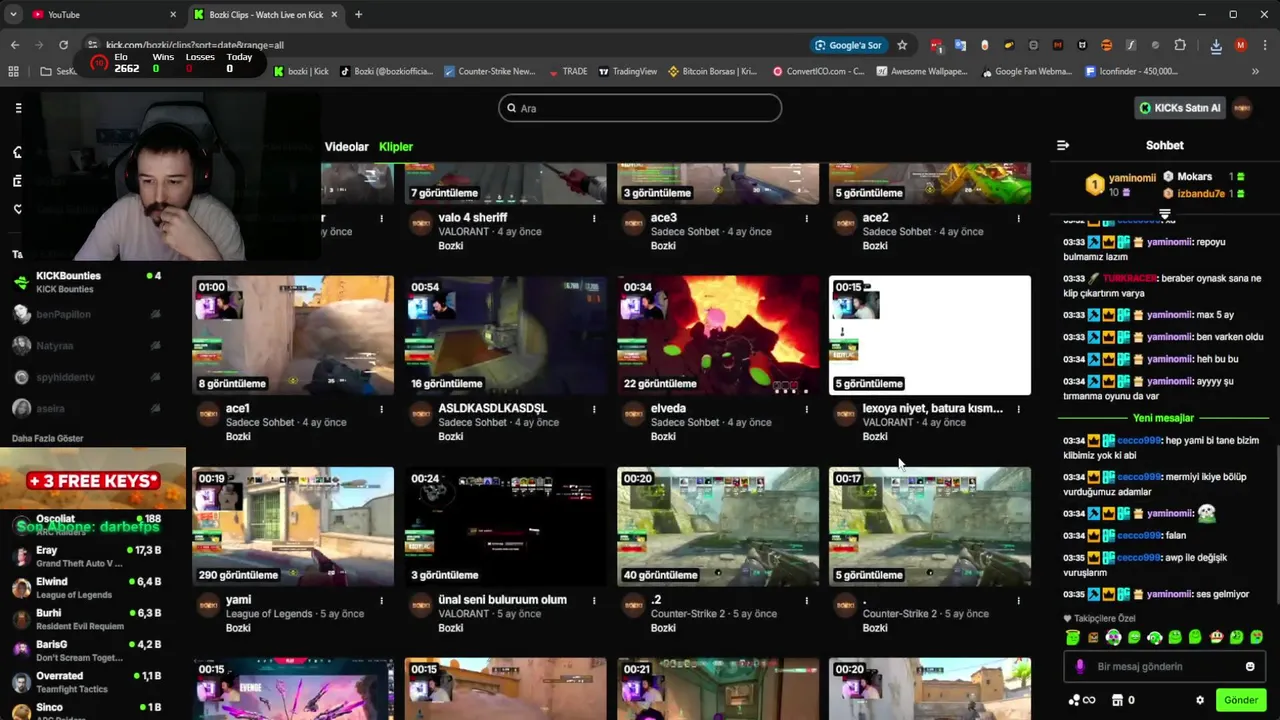
Task: Click KICKs Satın Al button
Action: point(1181,108)
